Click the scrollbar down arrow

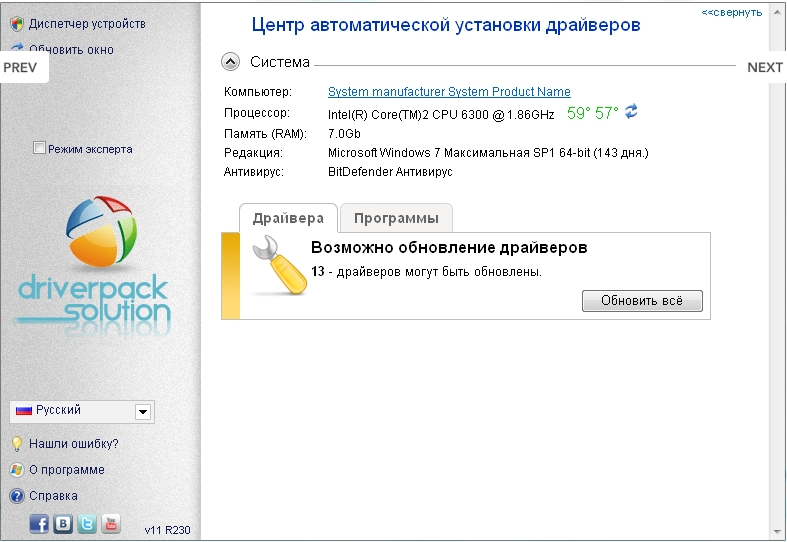[777, 532]
